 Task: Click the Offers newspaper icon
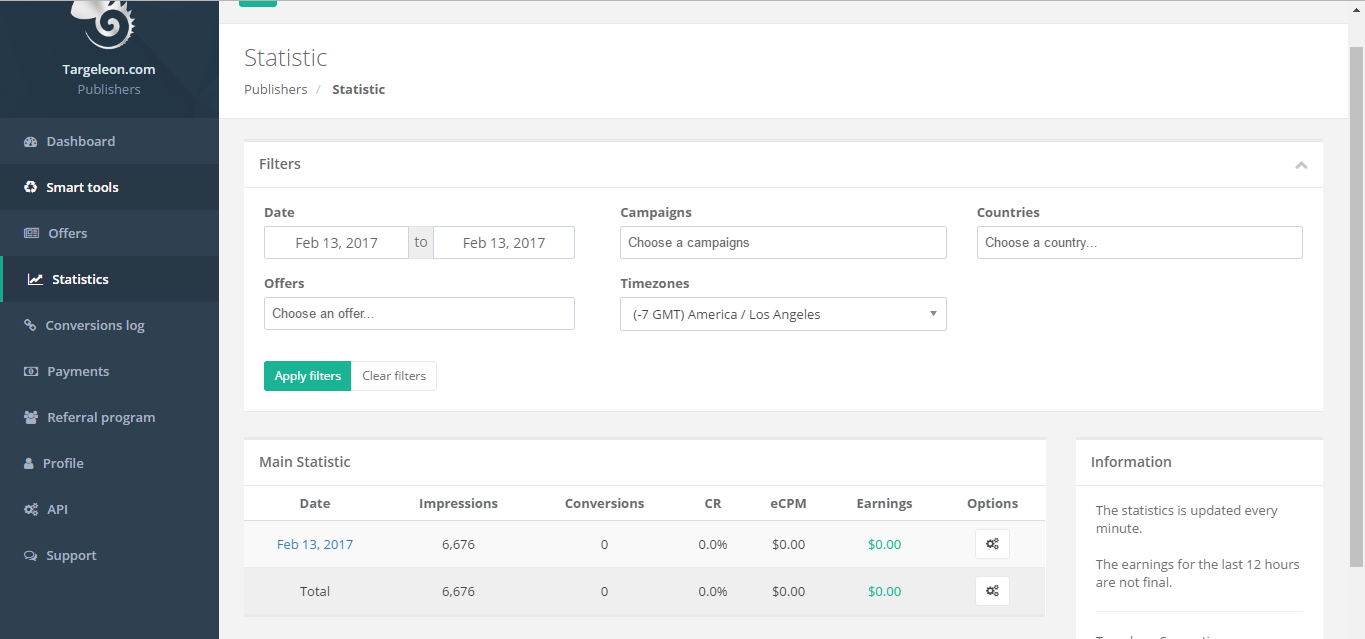(x=31, y=234)
